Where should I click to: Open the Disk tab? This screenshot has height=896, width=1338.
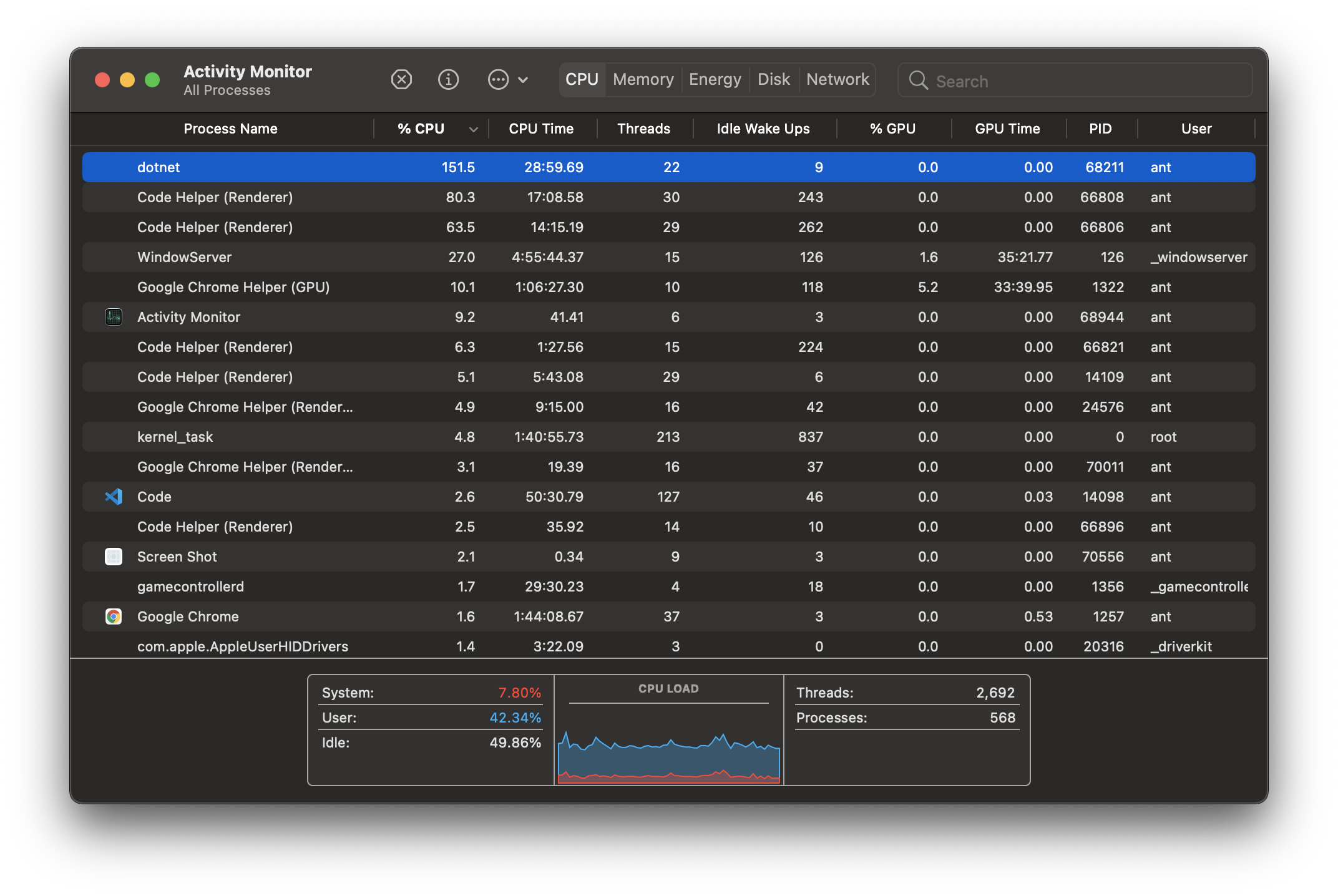(x=773, y=80)
